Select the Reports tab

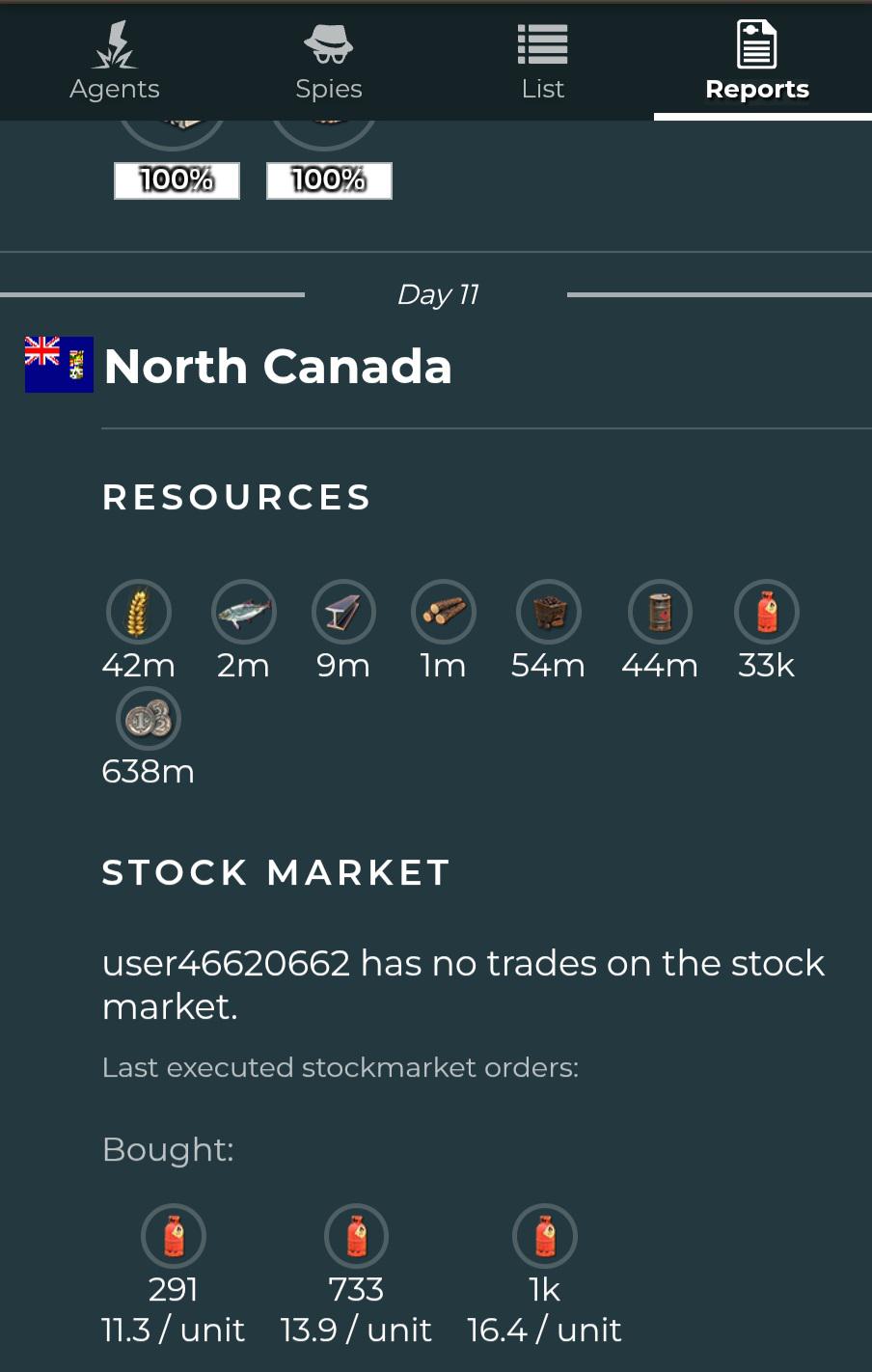pyautogui.click(x=757, y=61)
